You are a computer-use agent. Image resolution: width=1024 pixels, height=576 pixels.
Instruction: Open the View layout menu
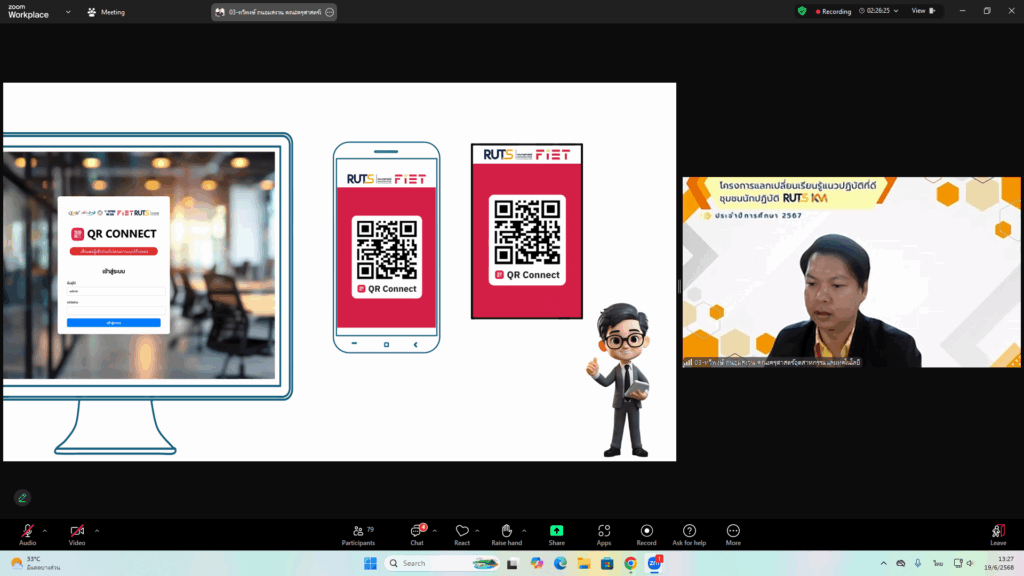923,11
